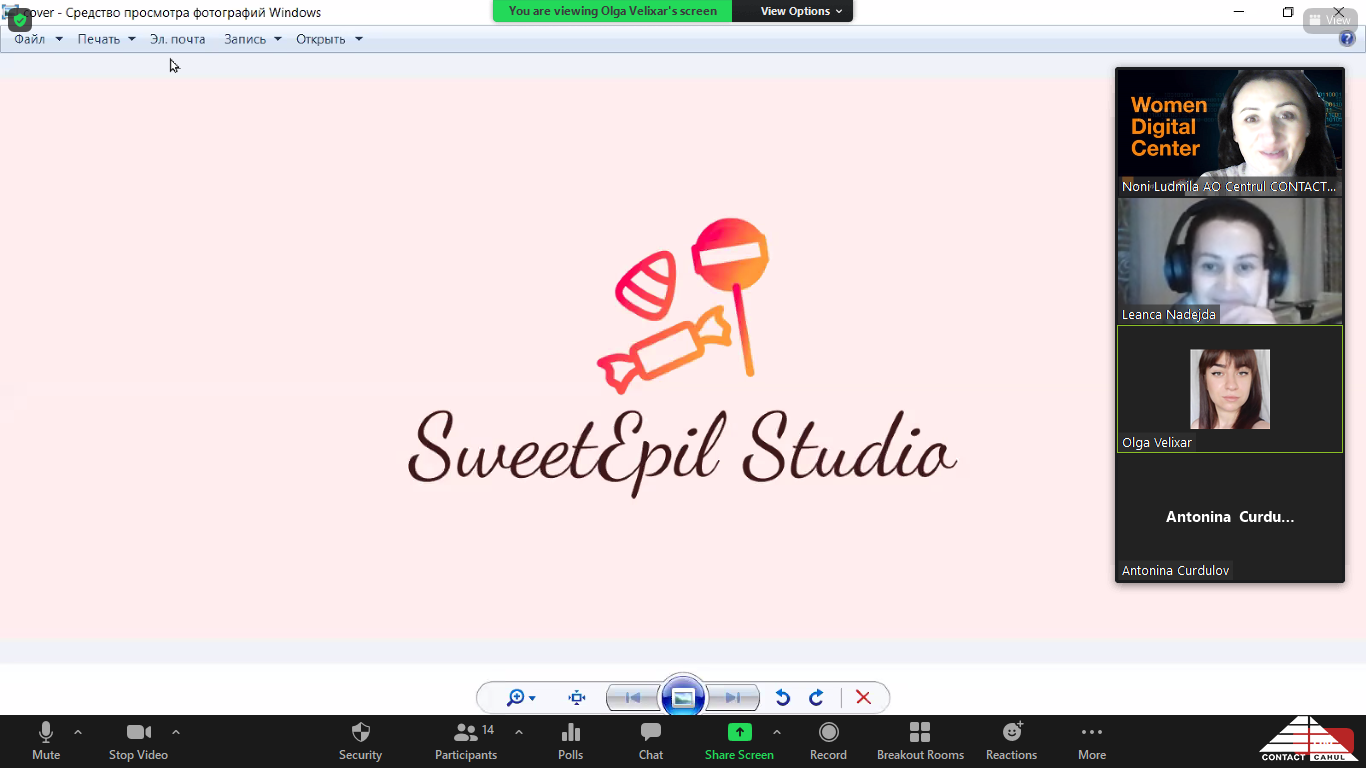
Task: Click the More button in Zoom toolbar
Action: (1092, 740)
